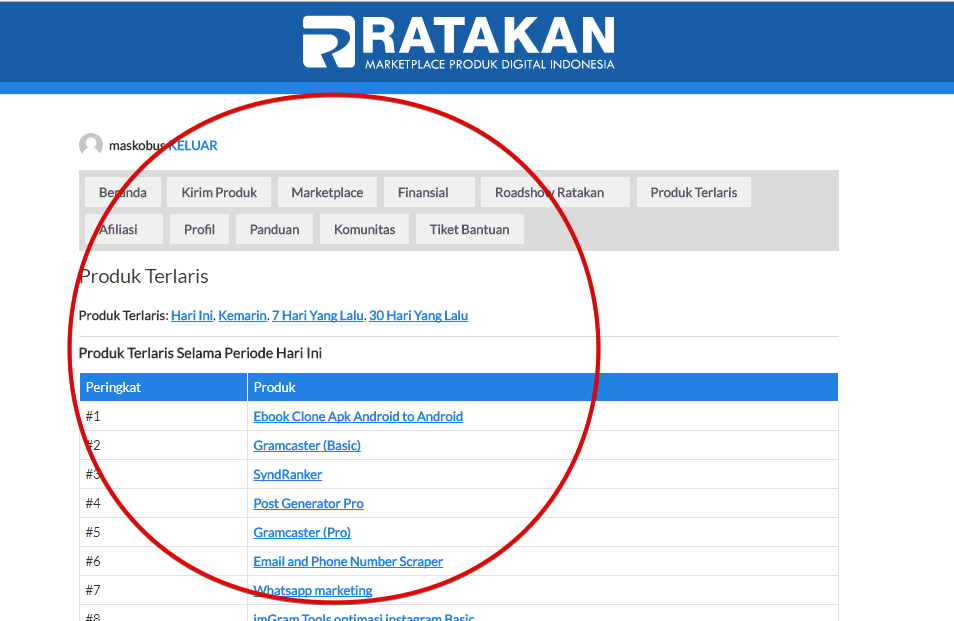954x621 pixels.
Task: Open the Whatsapp marketing product link
Action: pos(313,590)
